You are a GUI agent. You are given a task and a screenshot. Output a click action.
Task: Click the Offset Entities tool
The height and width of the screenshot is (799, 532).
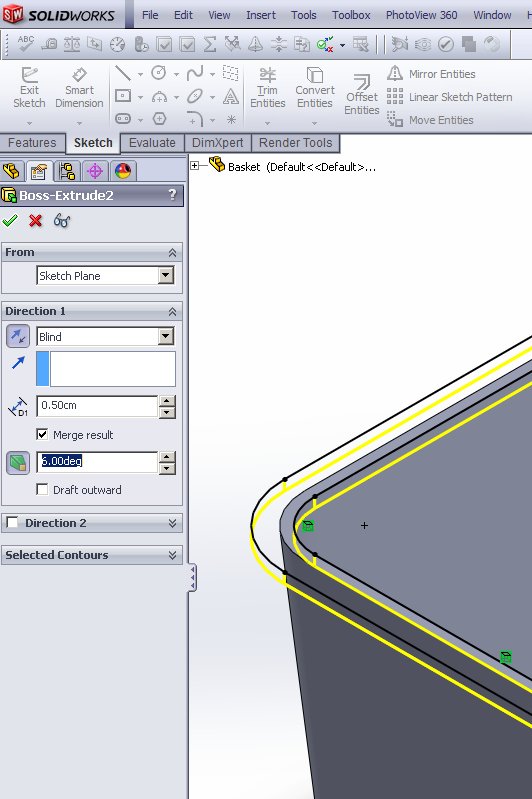[x=362, y=95]
